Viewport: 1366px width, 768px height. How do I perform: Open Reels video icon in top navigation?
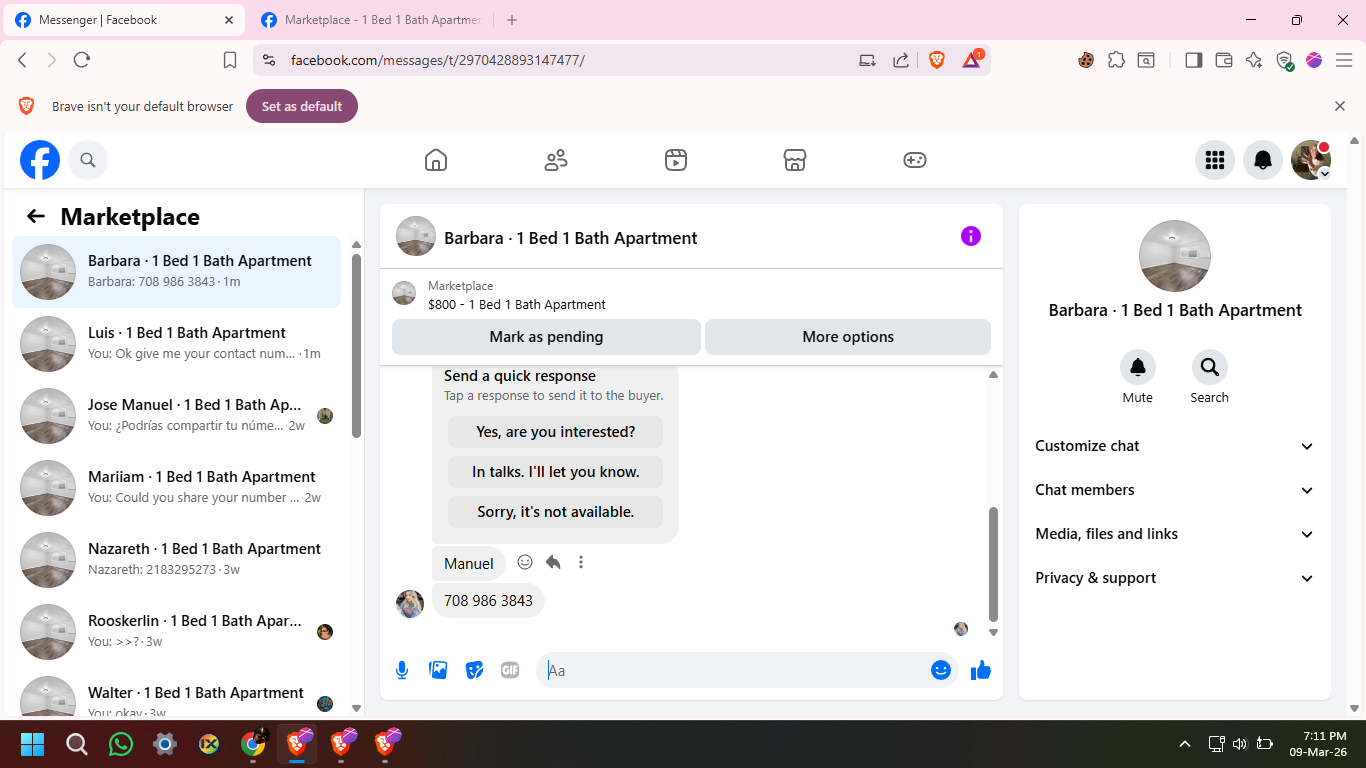pos(676,160)
